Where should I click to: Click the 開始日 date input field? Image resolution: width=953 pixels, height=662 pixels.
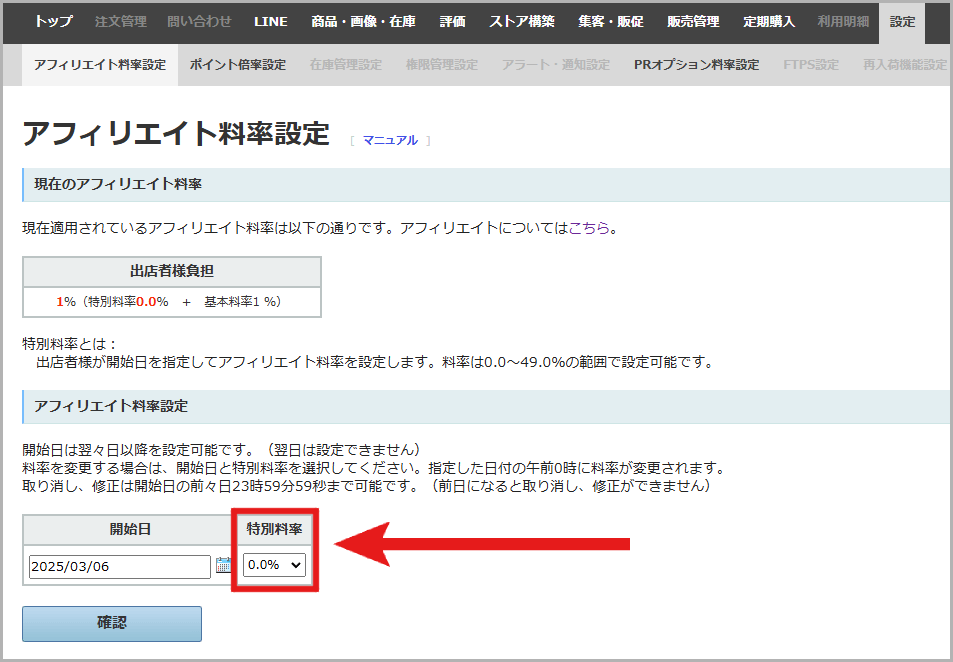[x=120, y=567]
